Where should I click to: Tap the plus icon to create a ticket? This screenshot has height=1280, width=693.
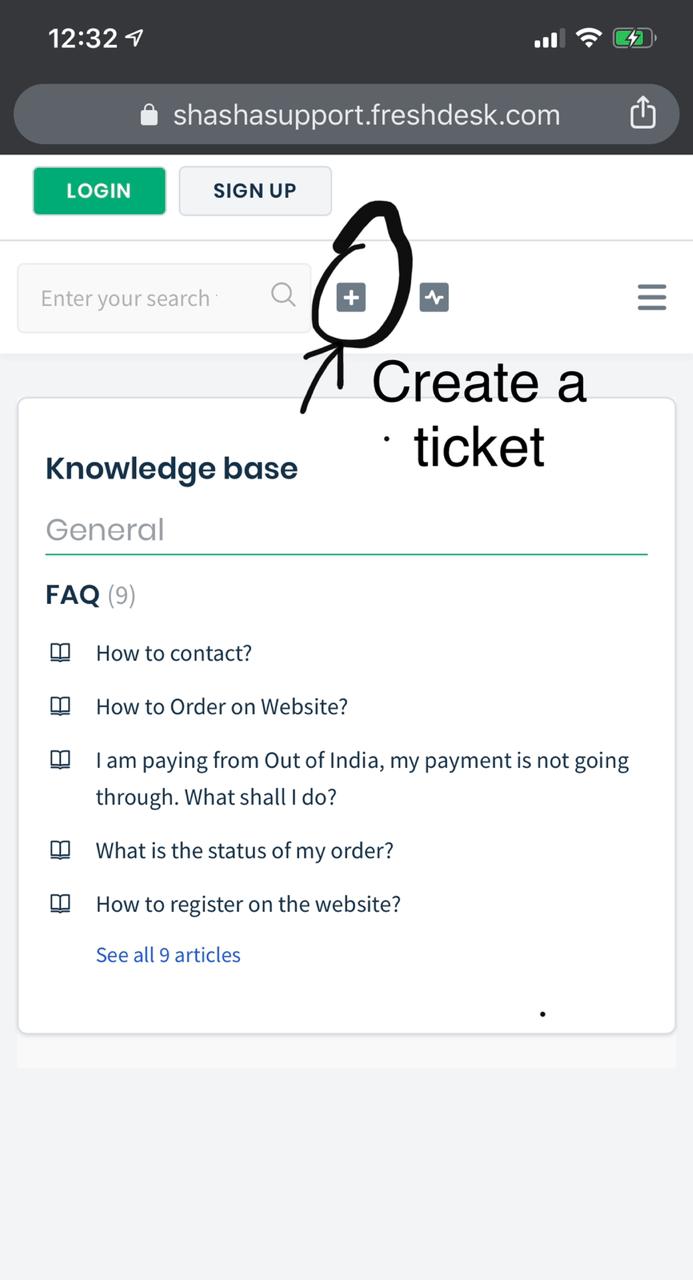click(x=351, y=297)
